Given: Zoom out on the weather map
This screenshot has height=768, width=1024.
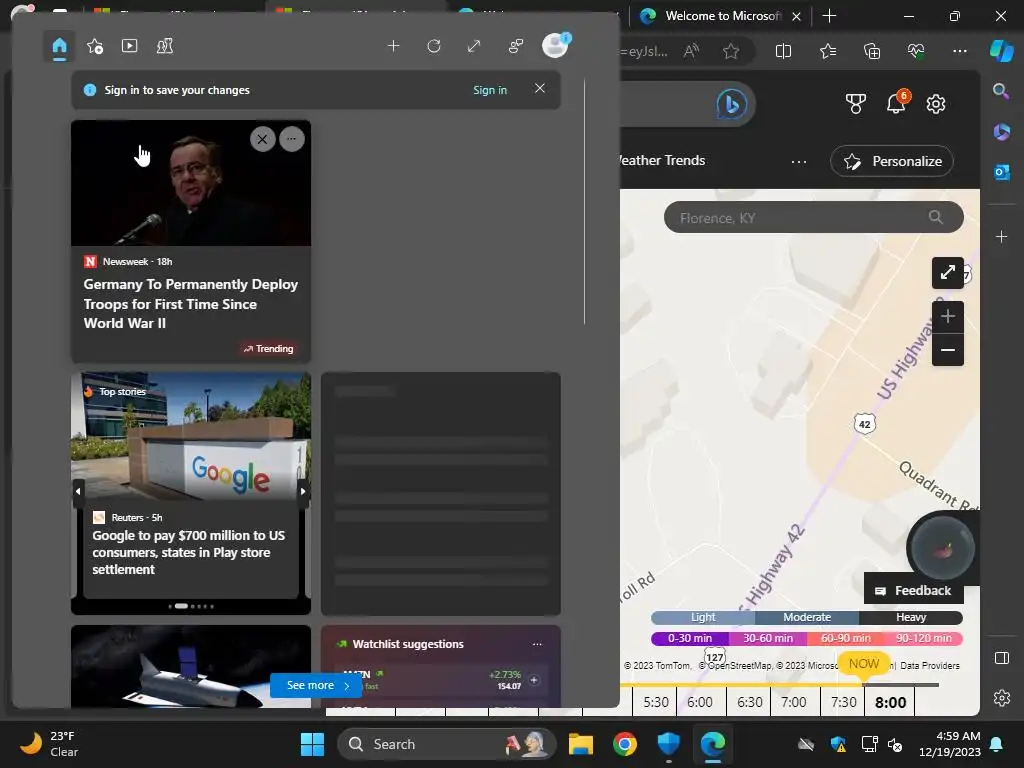Looking at the screenshot, I should point(948,350).
